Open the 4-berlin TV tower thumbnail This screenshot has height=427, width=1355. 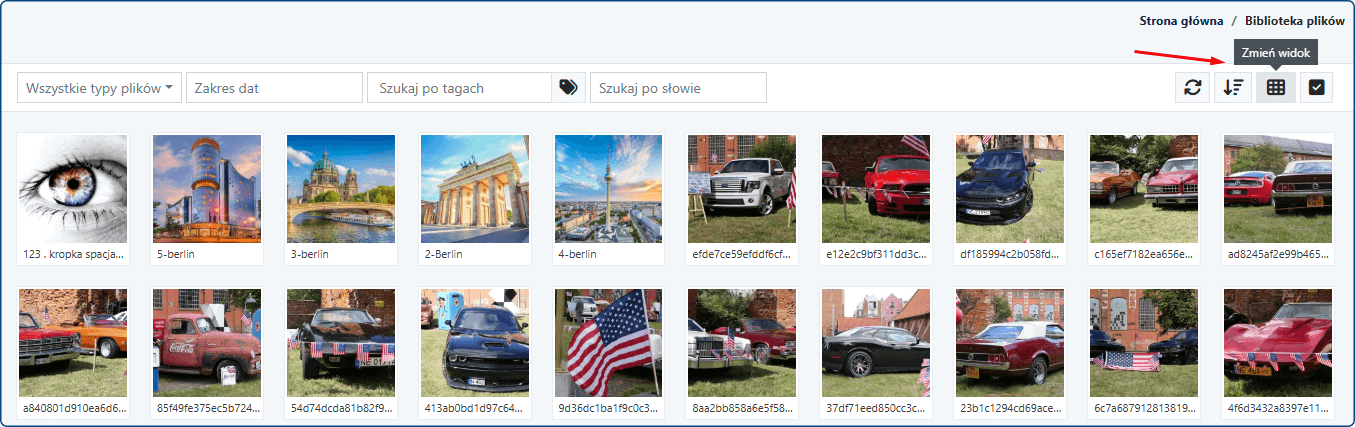coord(608,189)
